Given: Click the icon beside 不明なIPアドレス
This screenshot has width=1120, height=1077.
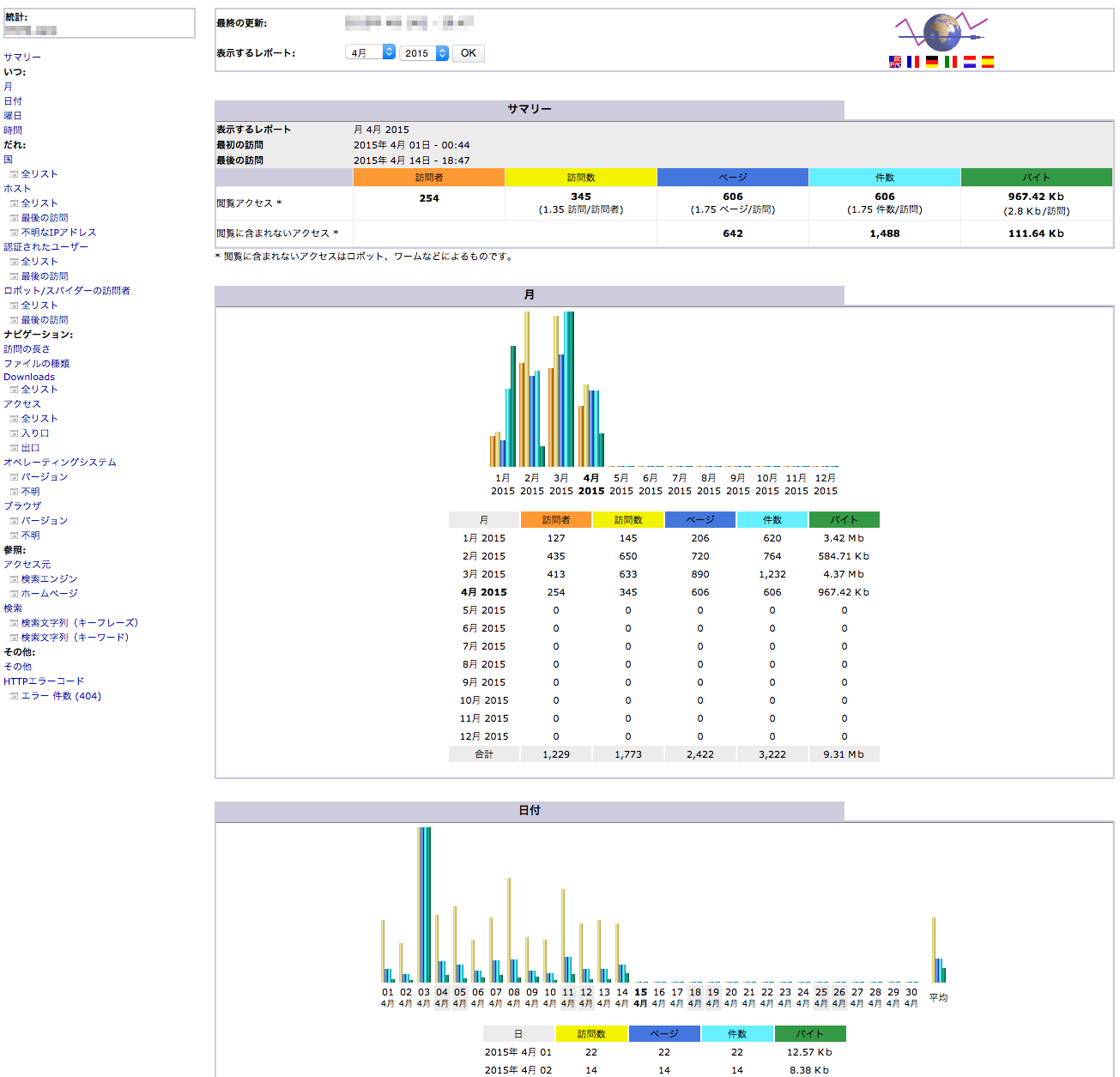Looking at the screenshot, I should pos(14,233).
